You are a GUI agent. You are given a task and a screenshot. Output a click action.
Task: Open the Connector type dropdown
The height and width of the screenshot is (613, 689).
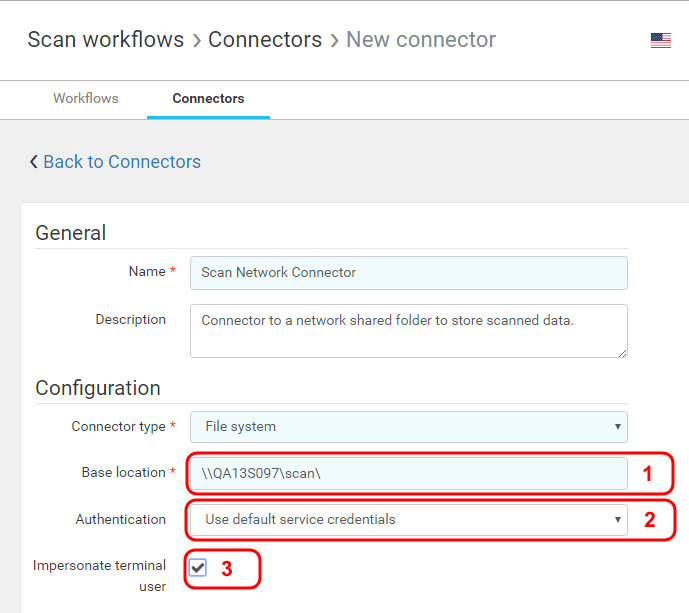point(408,426)
